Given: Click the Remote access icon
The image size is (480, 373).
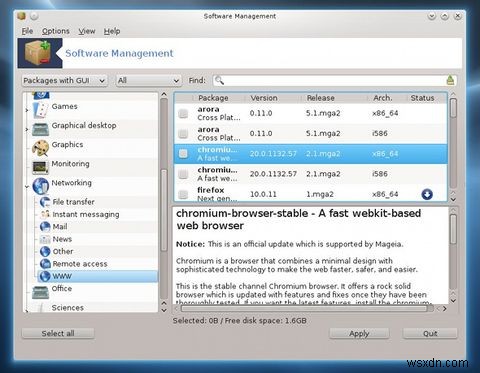Looking at the screenshot, I should (x=45, y=264).
